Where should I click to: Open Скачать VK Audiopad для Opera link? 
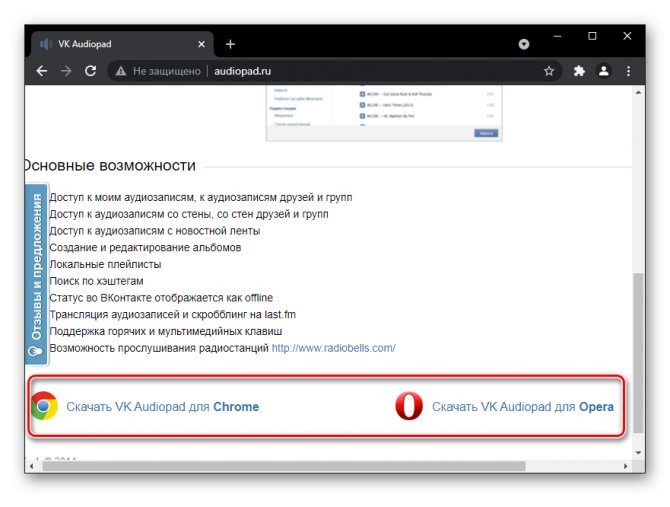tap(523, 407)
